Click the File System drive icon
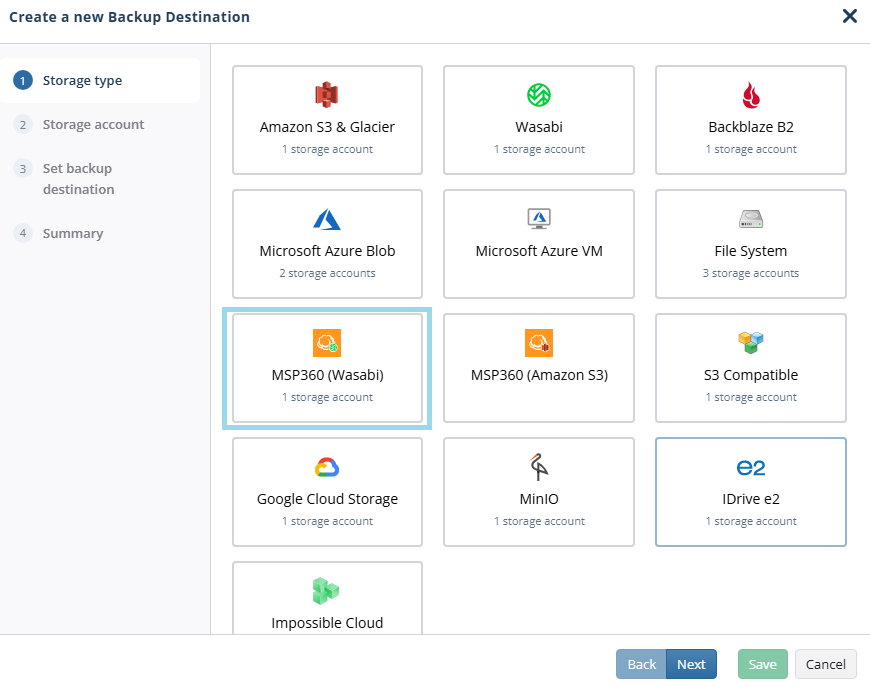This screenshot has width=870, height=689. (x=751, y=219)
